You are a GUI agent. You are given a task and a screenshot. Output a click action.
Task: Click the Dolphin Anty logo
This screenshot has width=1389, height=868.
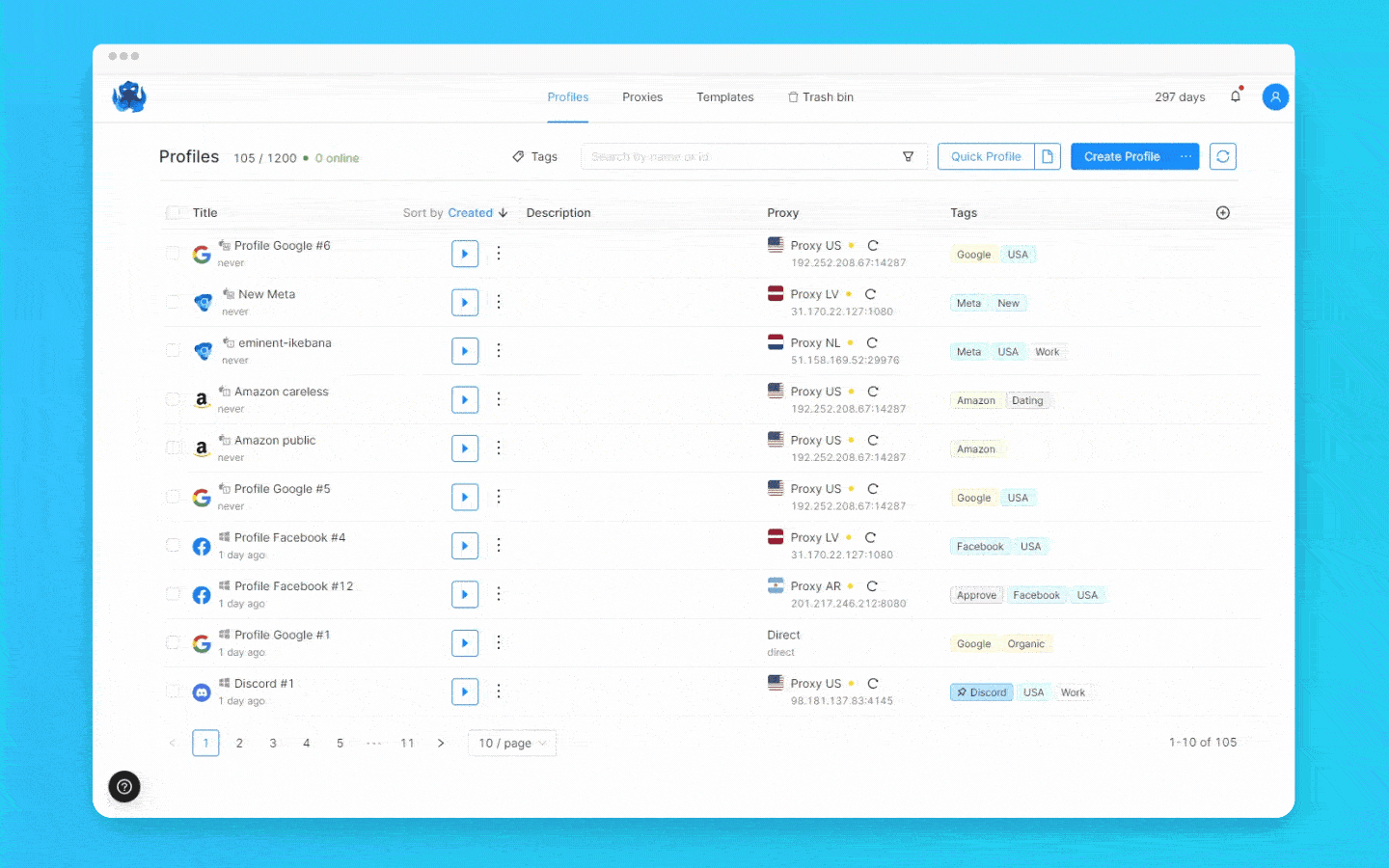[x=129, y=96]
